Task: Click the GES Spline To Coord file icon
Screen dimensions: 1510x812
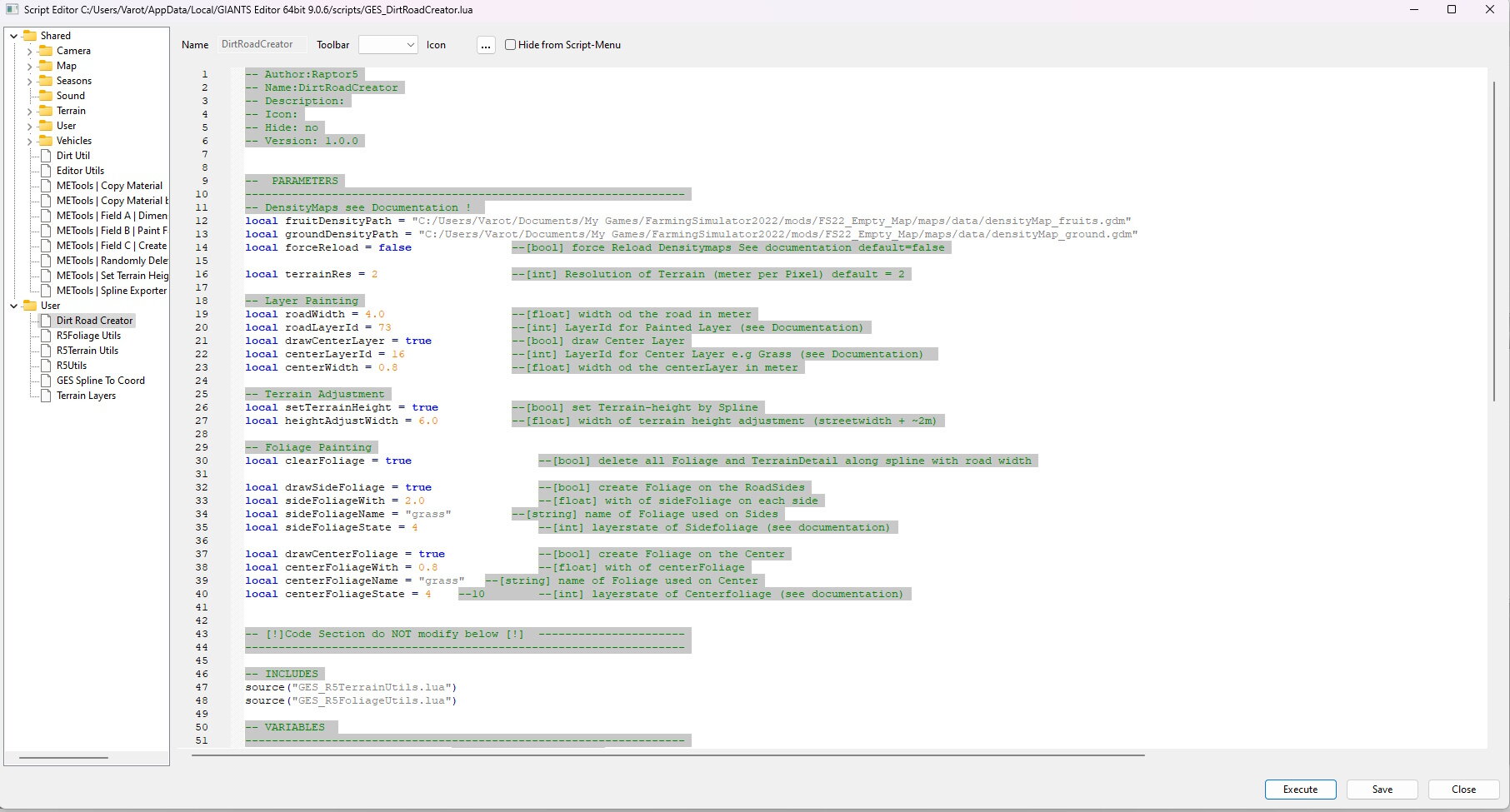Action: point(46,381)
